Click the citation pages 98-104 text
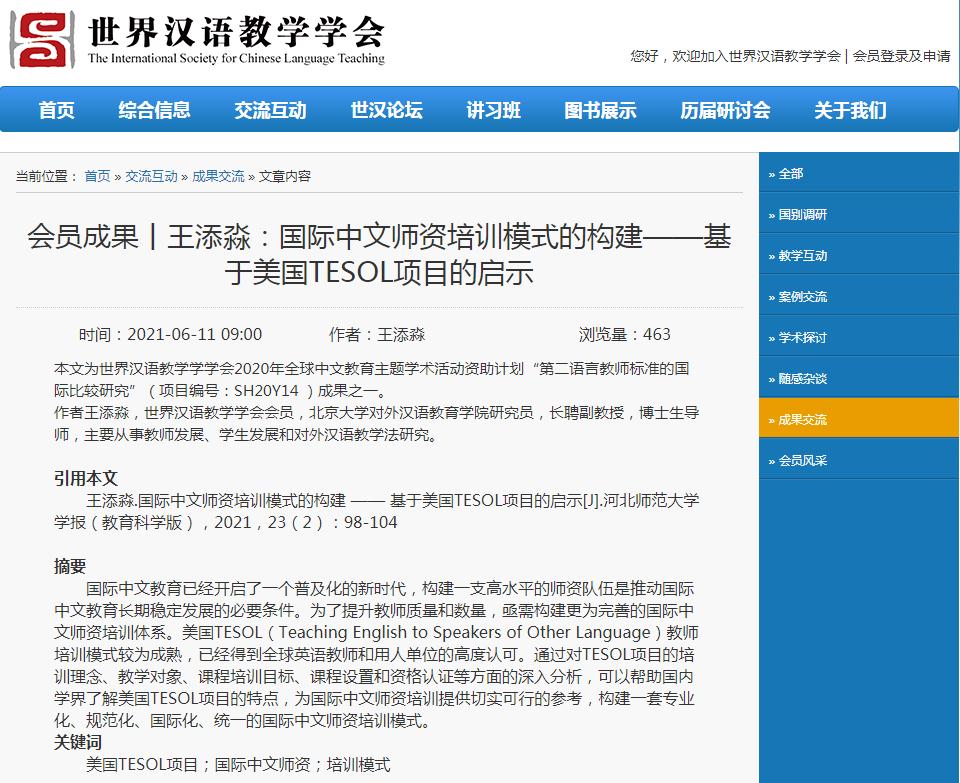This screenshot has height=783, width=960. click(370, 522)
